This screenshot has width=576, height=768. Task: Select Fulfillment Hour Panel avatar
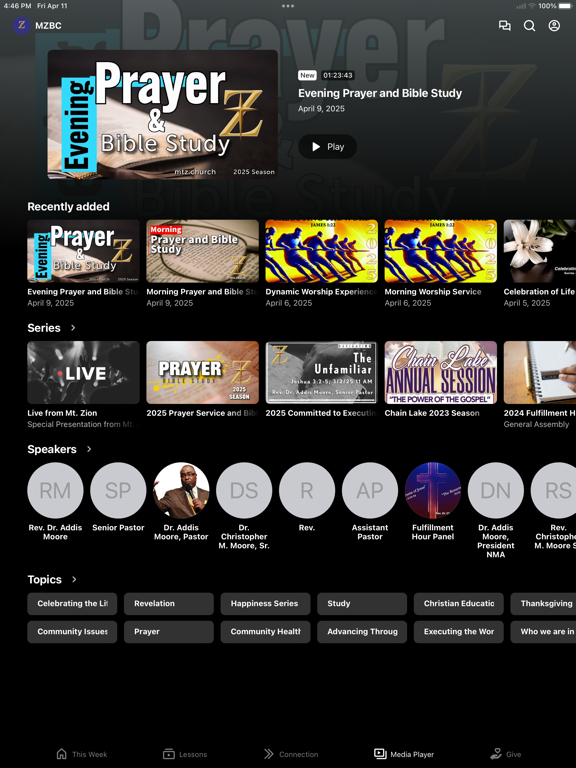[432, 490]
